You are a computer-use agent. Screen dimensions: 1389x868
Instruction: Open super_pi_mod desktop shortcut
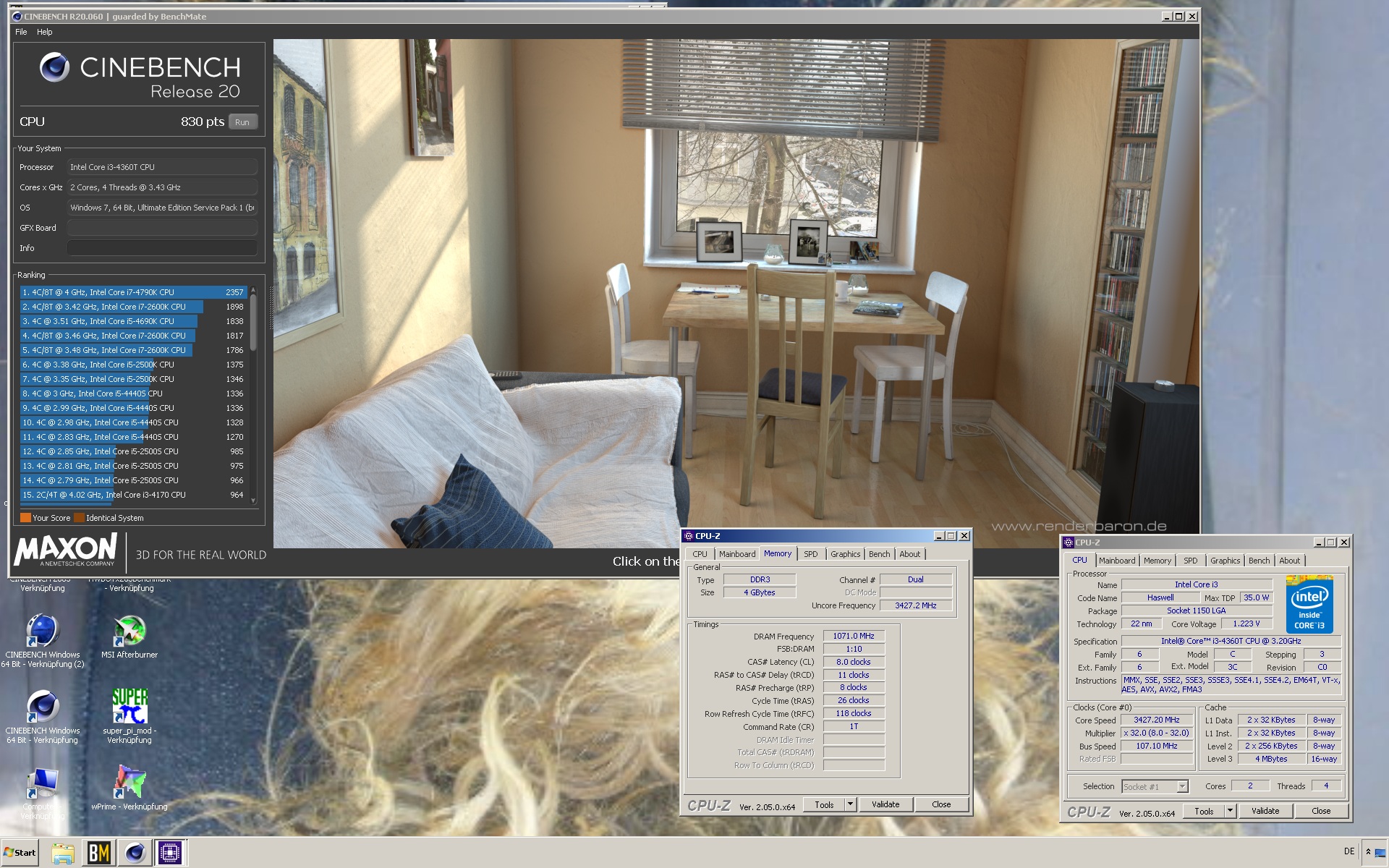tap(129, 715)
